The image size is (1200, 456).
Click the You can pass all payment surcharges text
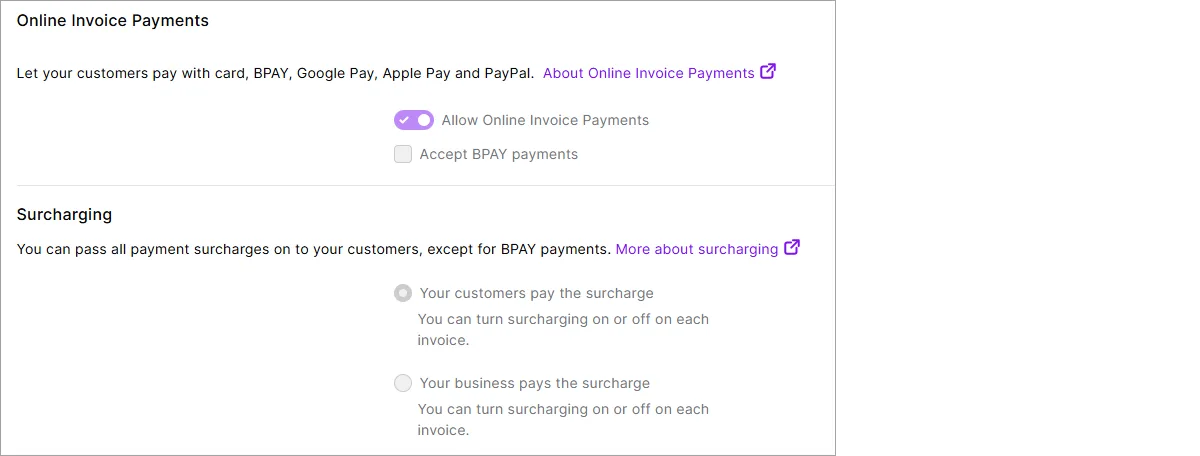pos(313,249)
